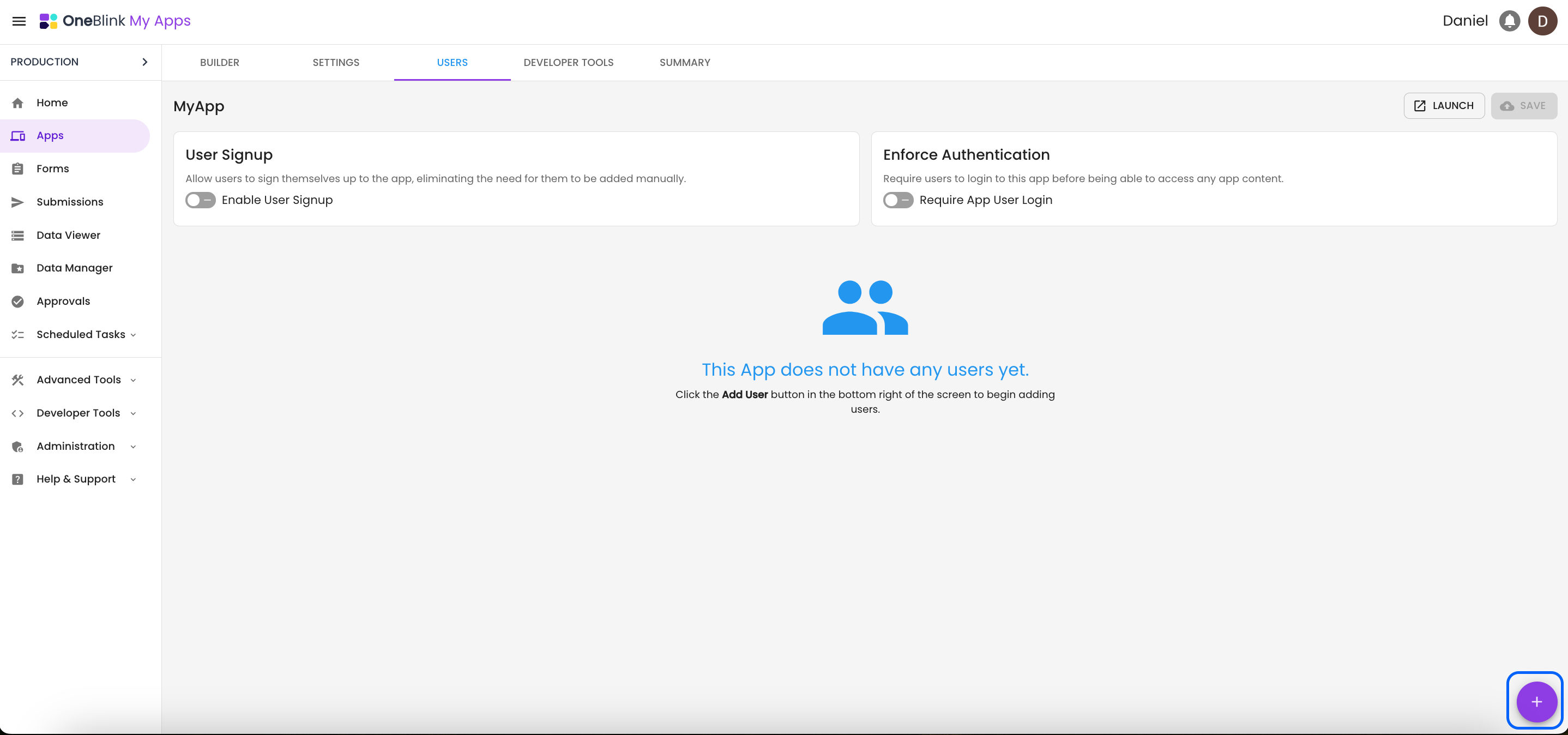
Task: Select the Submissions paper-plane icon
Action: click(x=17, y=202)
